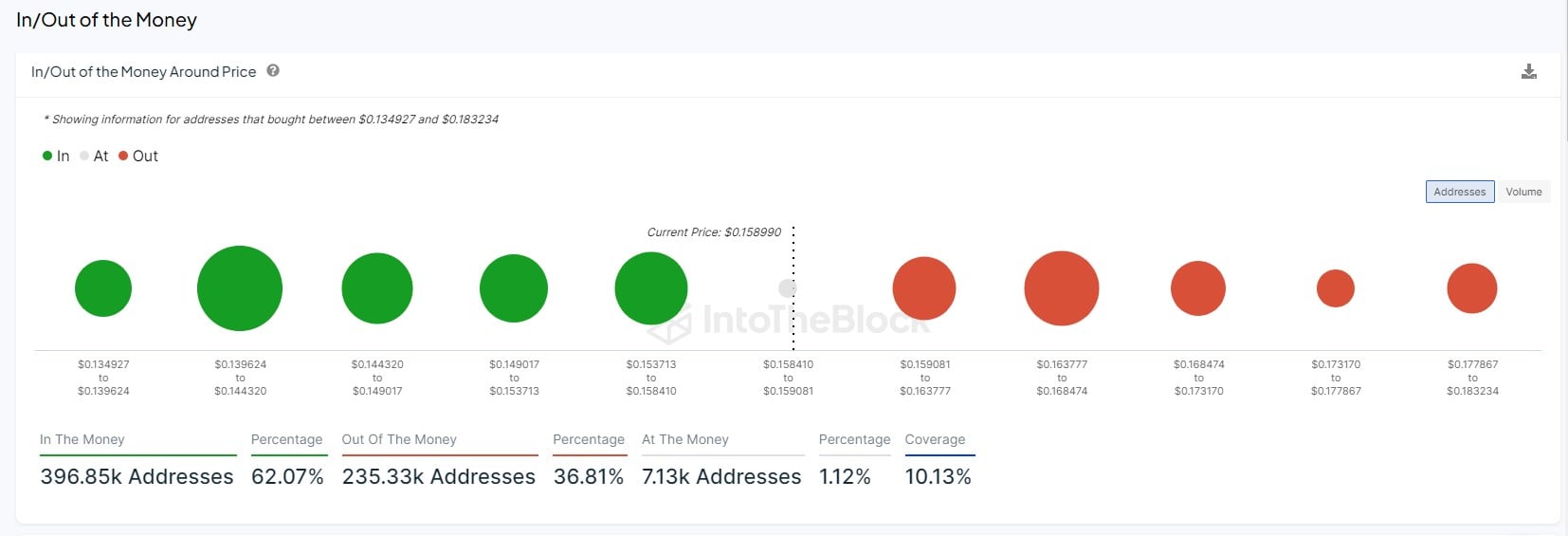Viewport: 1568px width, 536px height.
Task: Click red bubble for $0.168474 to $0.173170
Action: coord(1198,288)
